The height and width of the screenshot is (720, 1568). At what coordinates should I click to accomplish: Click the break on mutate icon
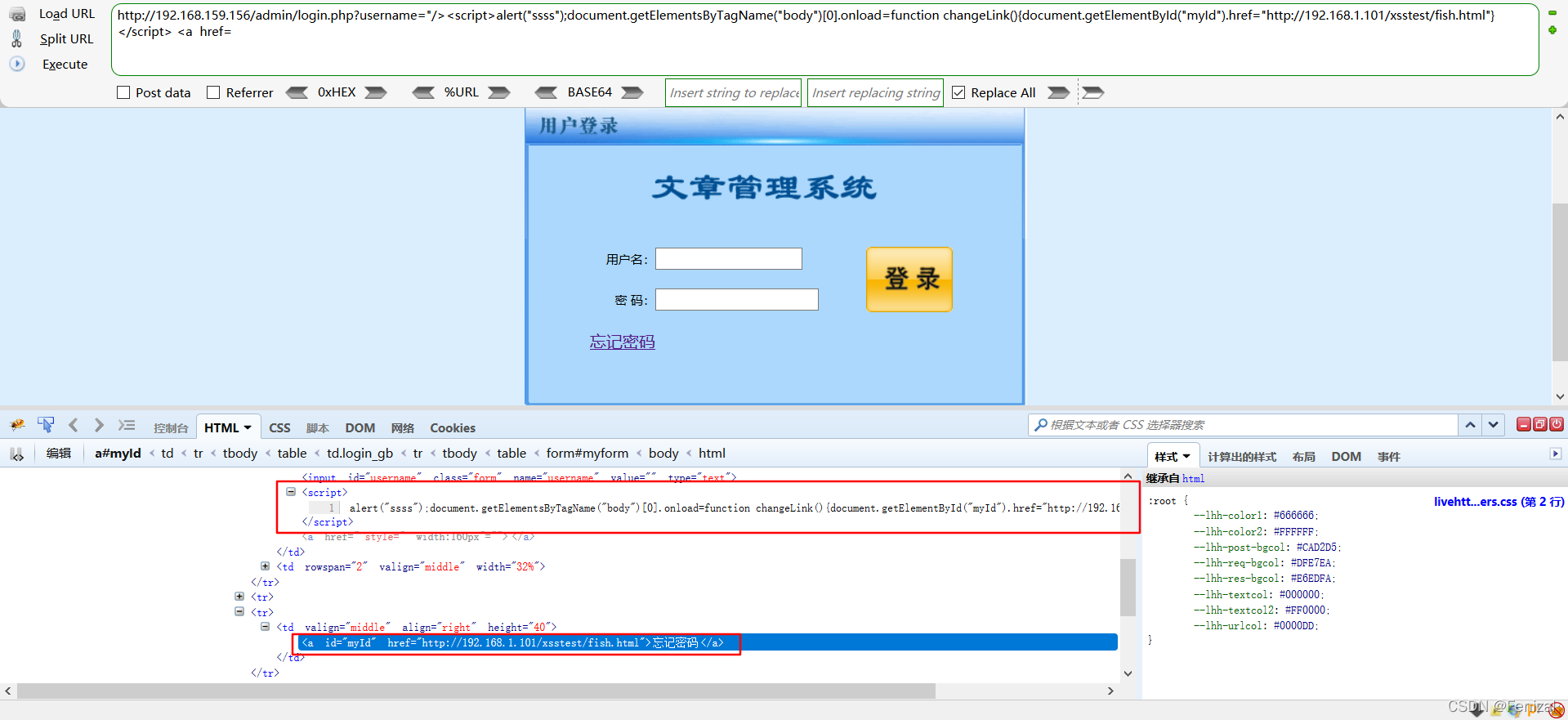(17, 454)
